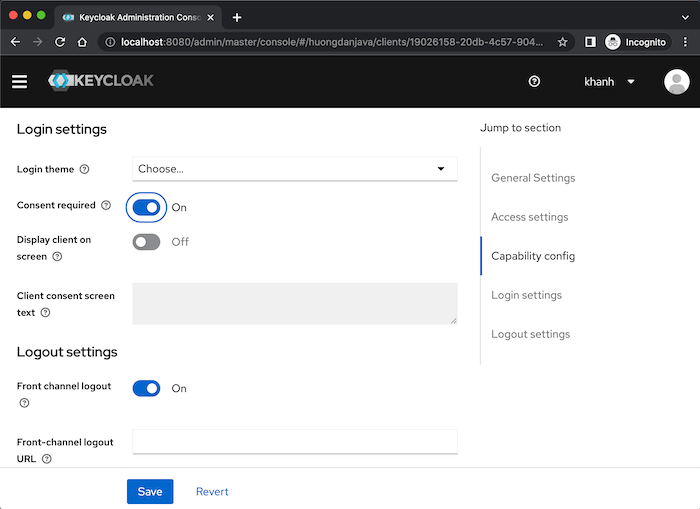700x509 pixels.
Task: Go back in browser history
Action: [x=15, y=42]
